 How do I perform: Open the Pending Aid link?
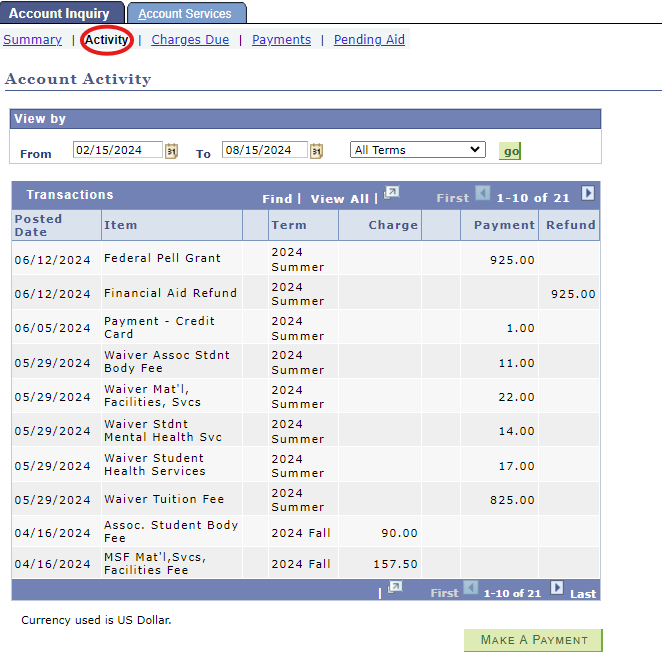[369, 40]
